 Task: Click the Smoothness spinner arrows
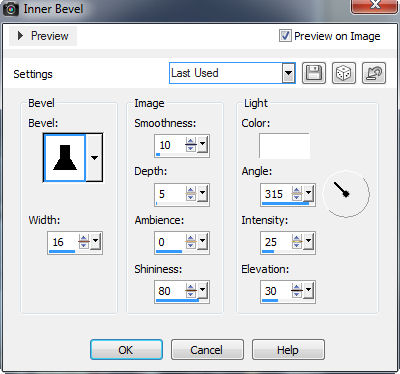[191, 145]
